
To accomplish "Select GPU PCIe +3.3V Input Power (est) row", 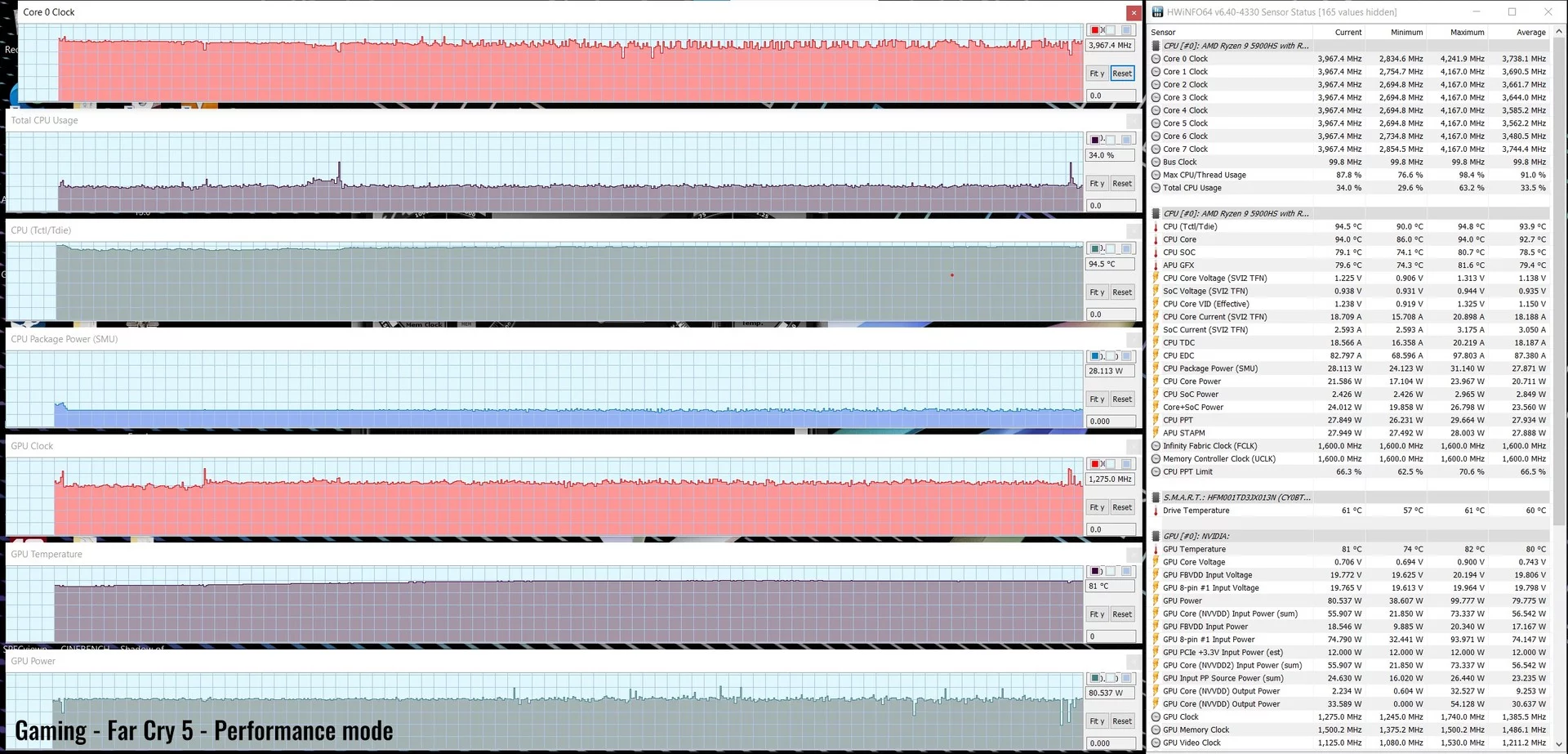I will (1349, 653).
